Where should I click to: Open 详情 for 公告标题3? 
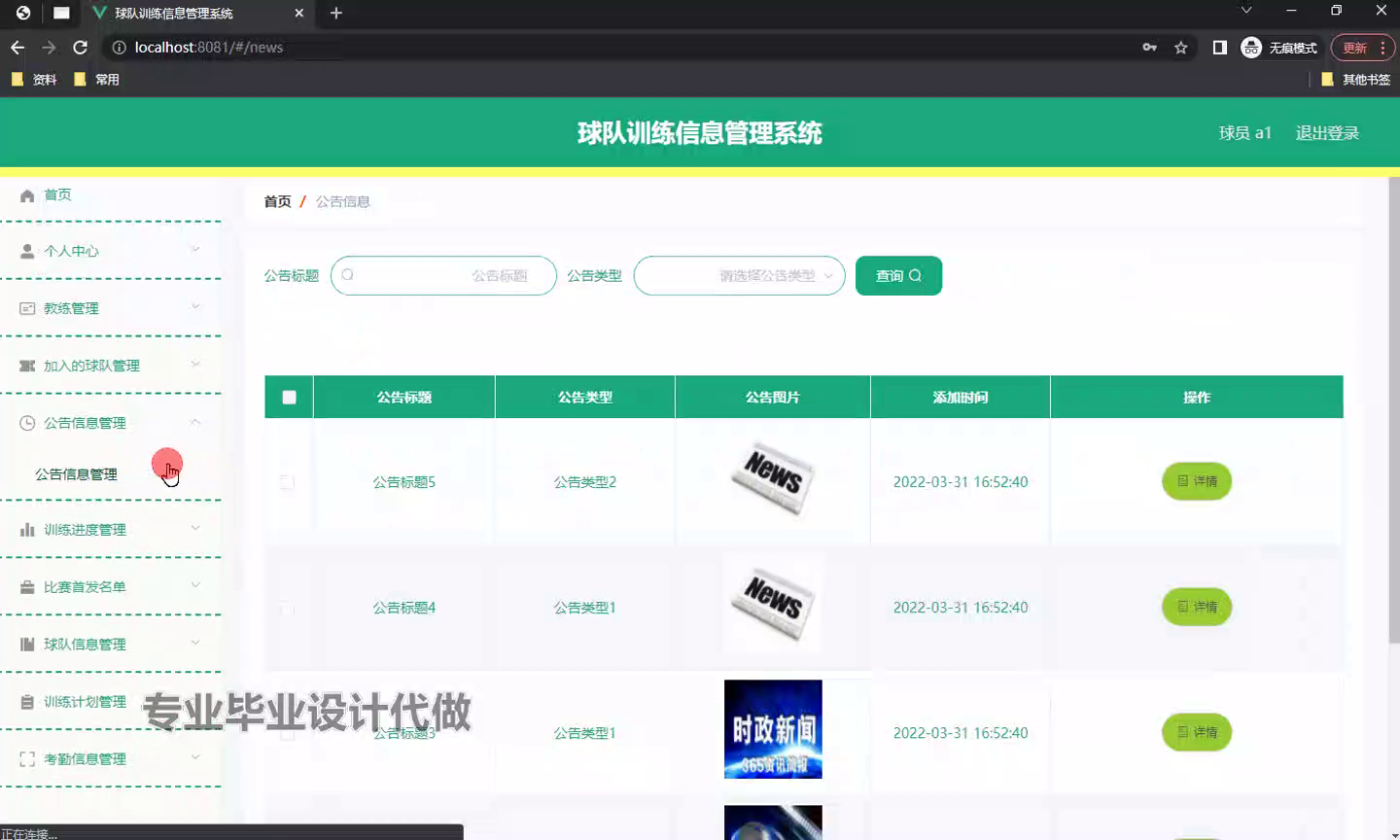[x=1196, y=733]
